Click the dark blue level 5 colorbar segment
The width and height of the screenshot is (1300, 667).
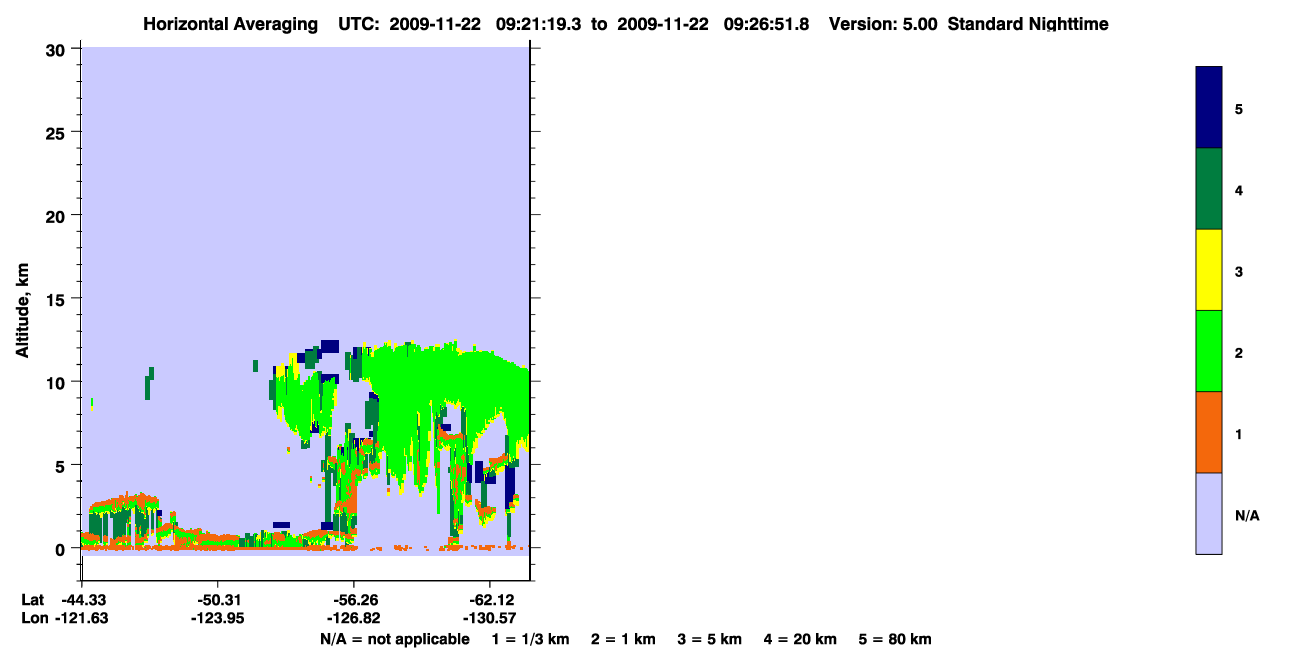1208,108
